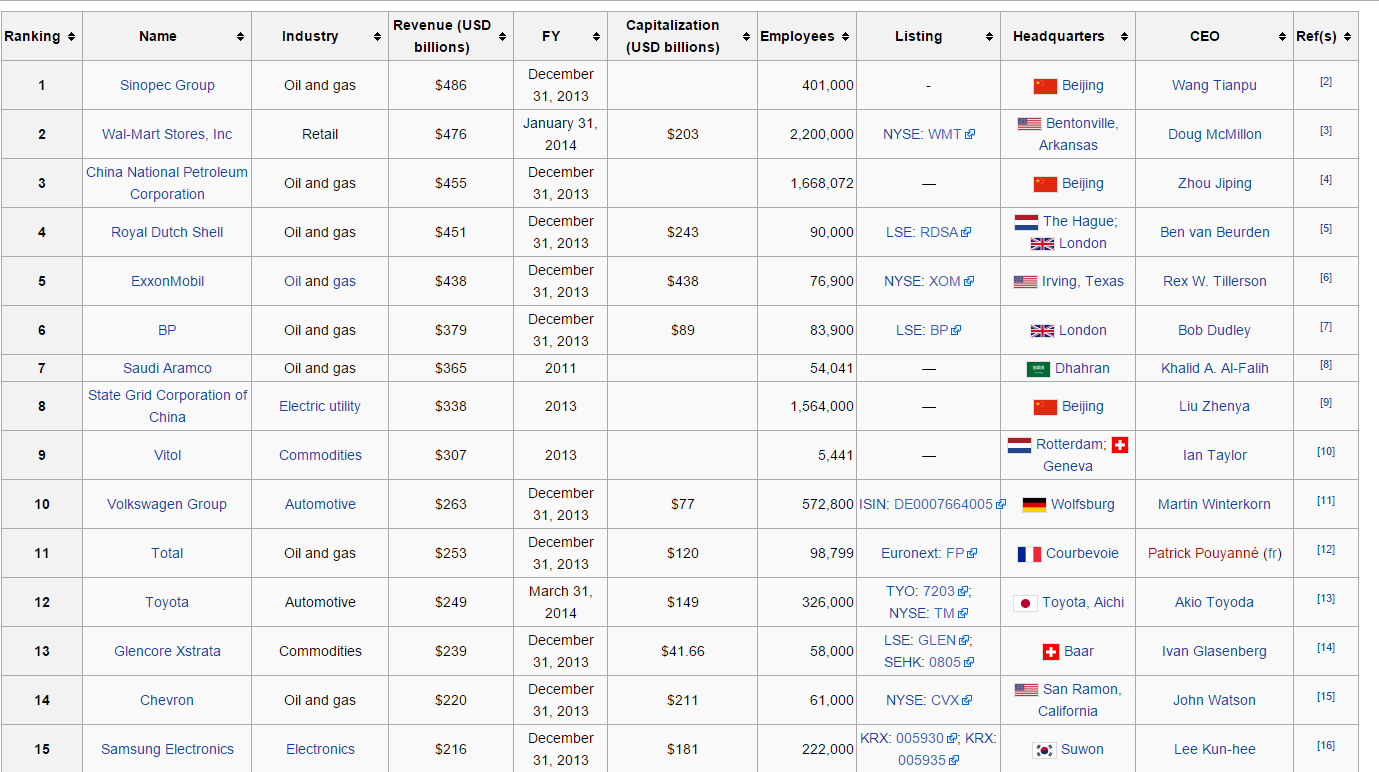Screen dimensions: 1379x772
Task: Open Lee Kun-hee CEO link
Action: pyautogui.click(x=1214, y=749)
